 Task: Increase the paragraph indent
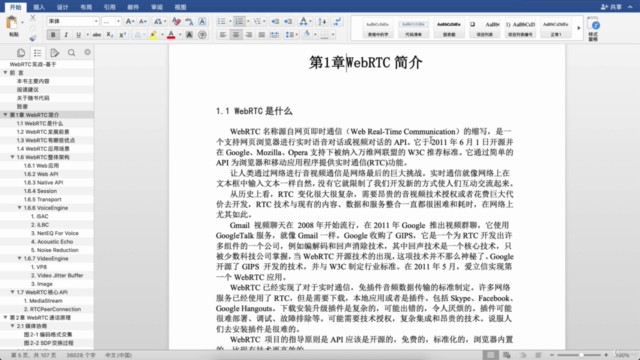coord(288,21)
